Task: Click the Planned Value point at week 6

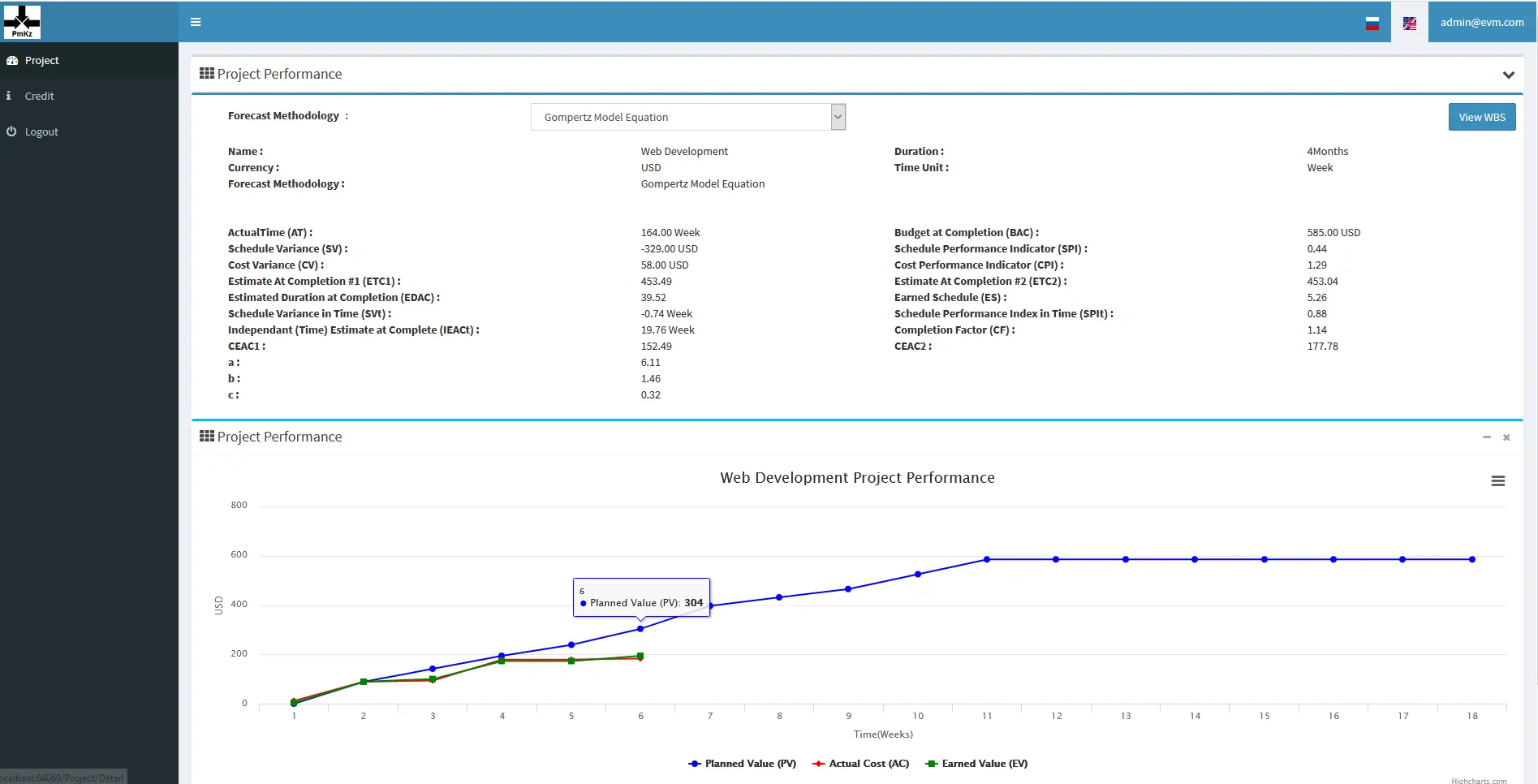Action: [x=640, y=629]
